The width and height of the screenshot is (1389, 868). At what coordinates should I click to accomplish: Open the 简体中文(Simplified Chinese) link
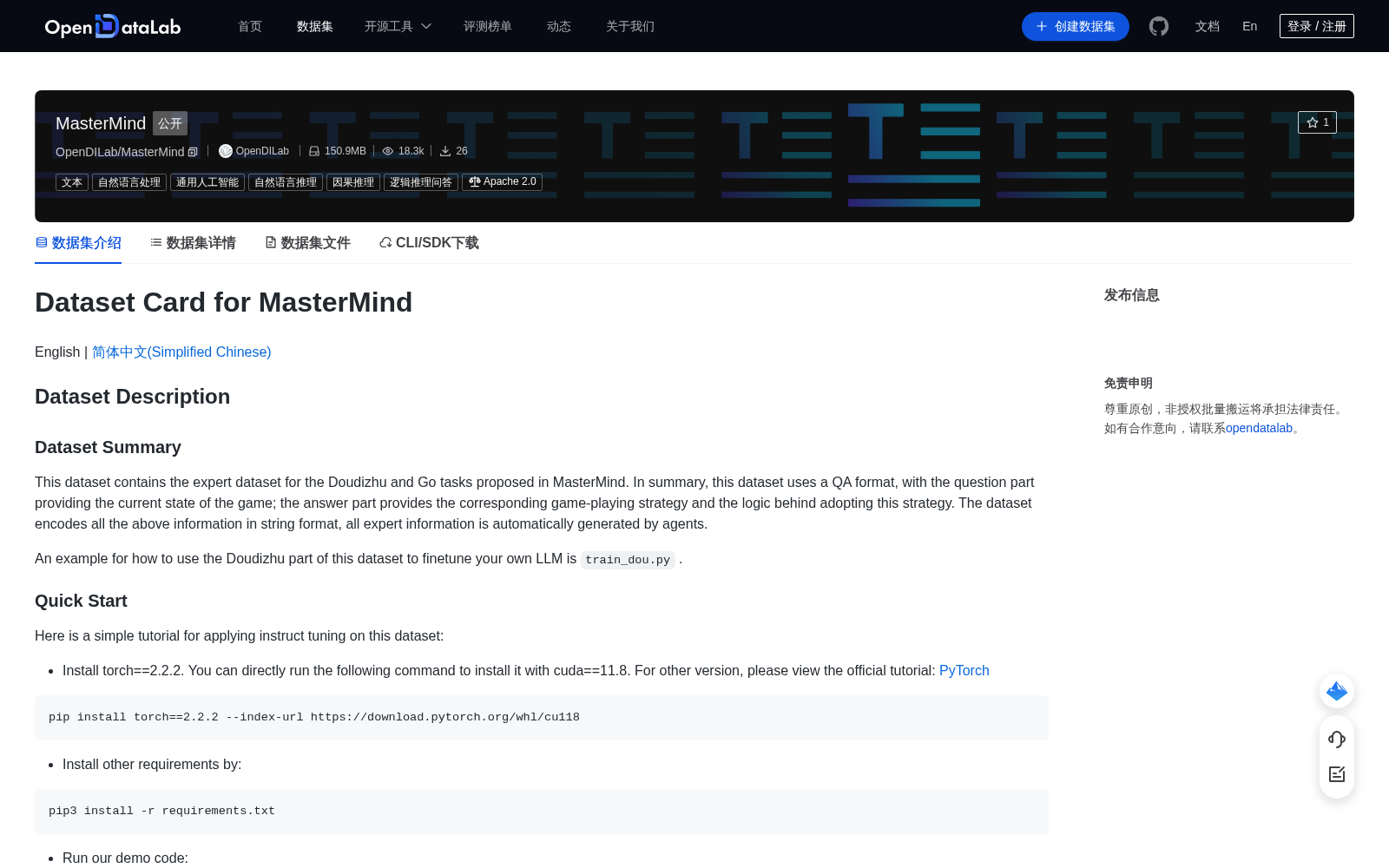pyautogui.click(x=181, y=352)
